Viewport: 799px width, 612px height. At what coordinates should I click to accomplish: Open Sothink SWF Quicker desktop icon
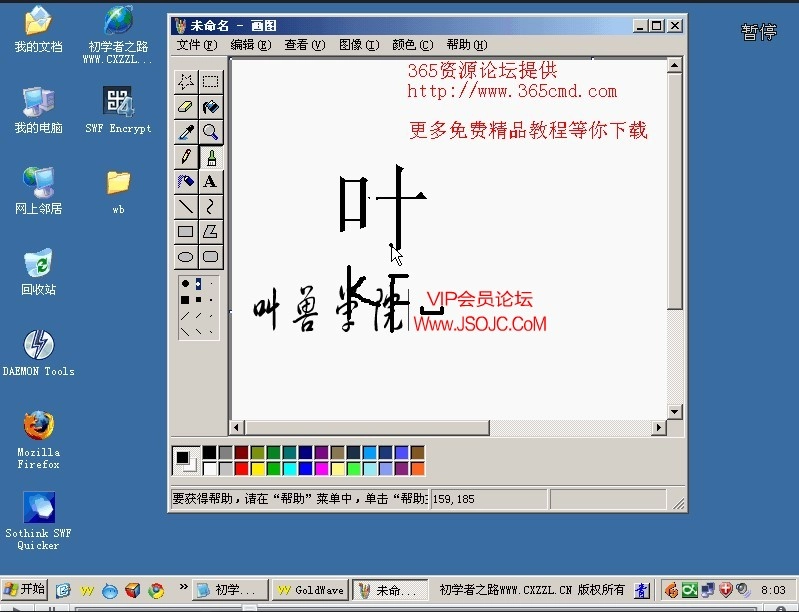click(x=38, y=521)
